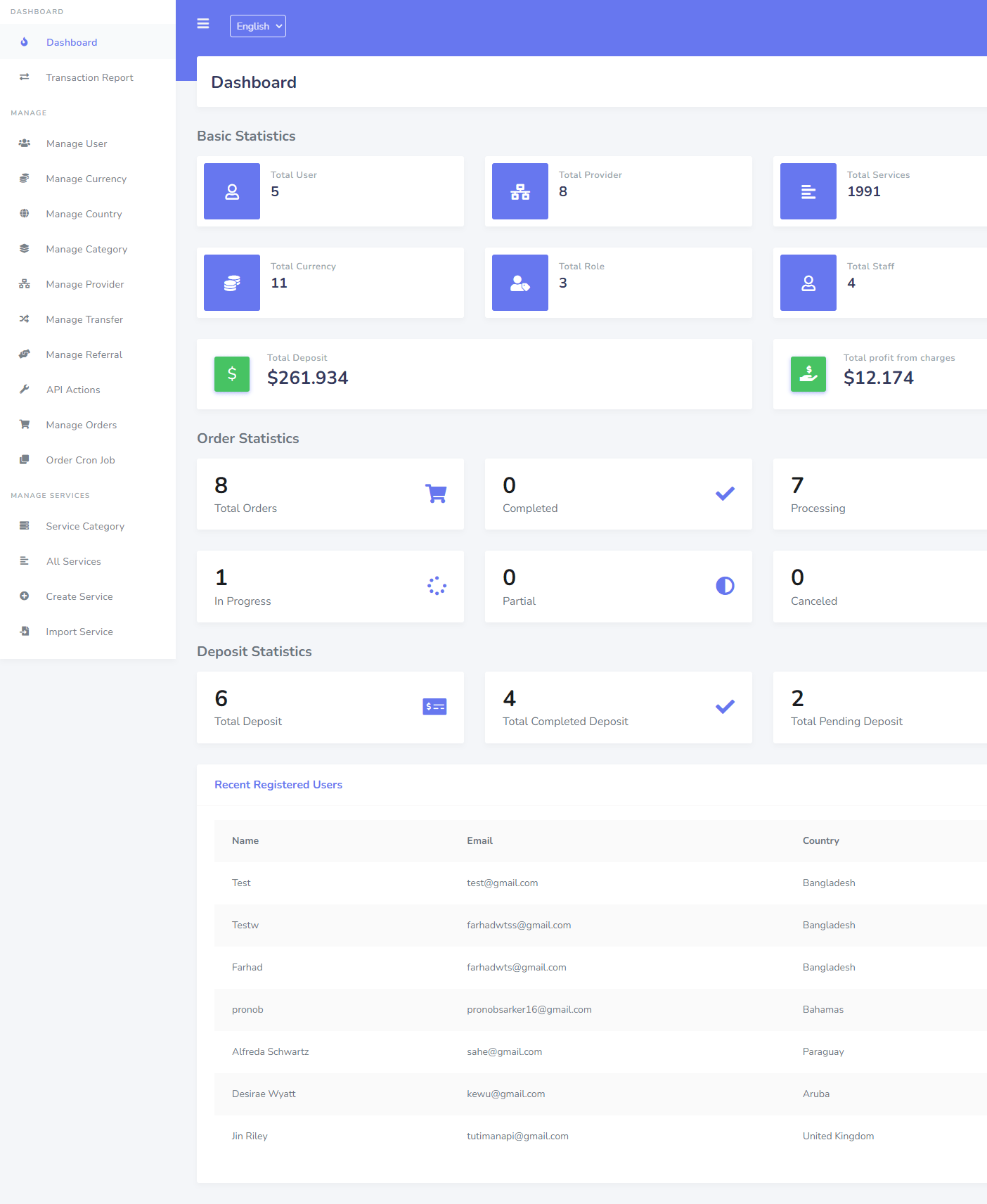Click the green Total Deposit dollar icon
The image size is (987, 1204).
click(232, 374)
